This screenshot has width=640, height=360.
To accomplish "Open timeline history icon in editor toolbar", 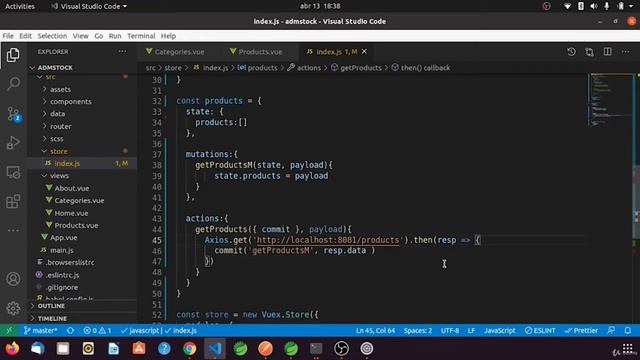I will point(571,51).
